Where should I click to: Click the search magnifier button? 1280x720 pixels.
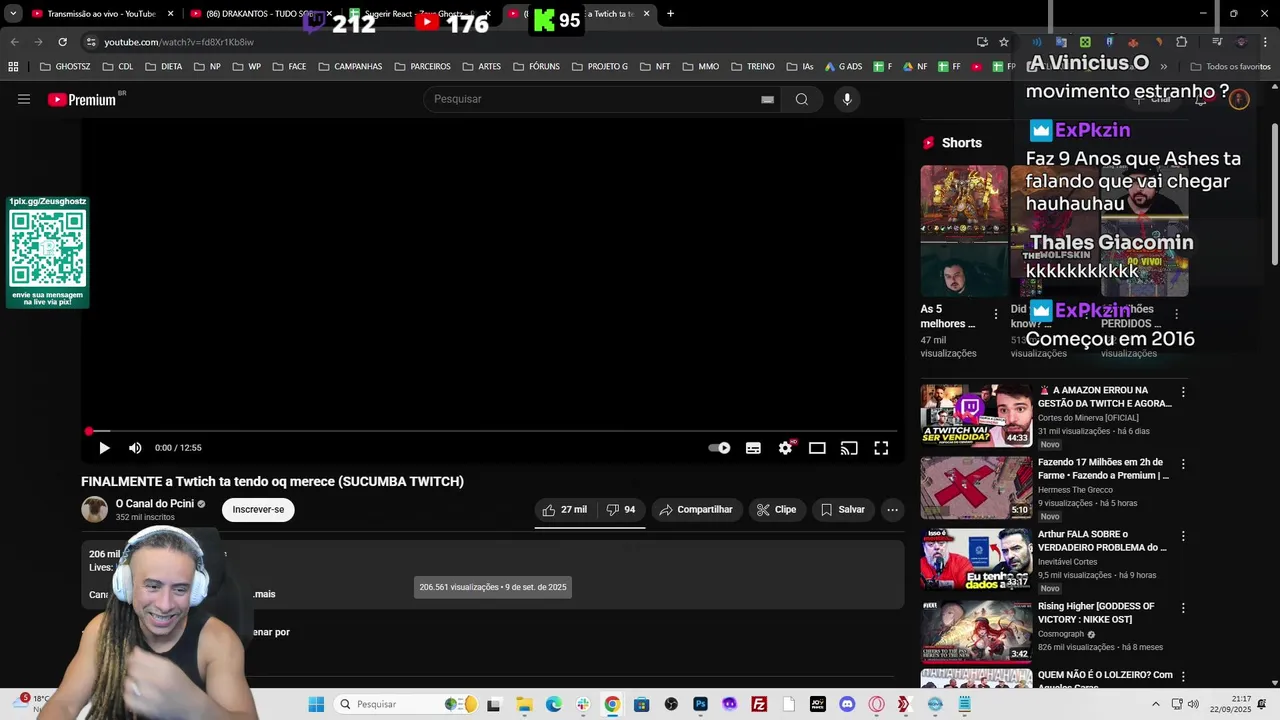tap(802, 99)
